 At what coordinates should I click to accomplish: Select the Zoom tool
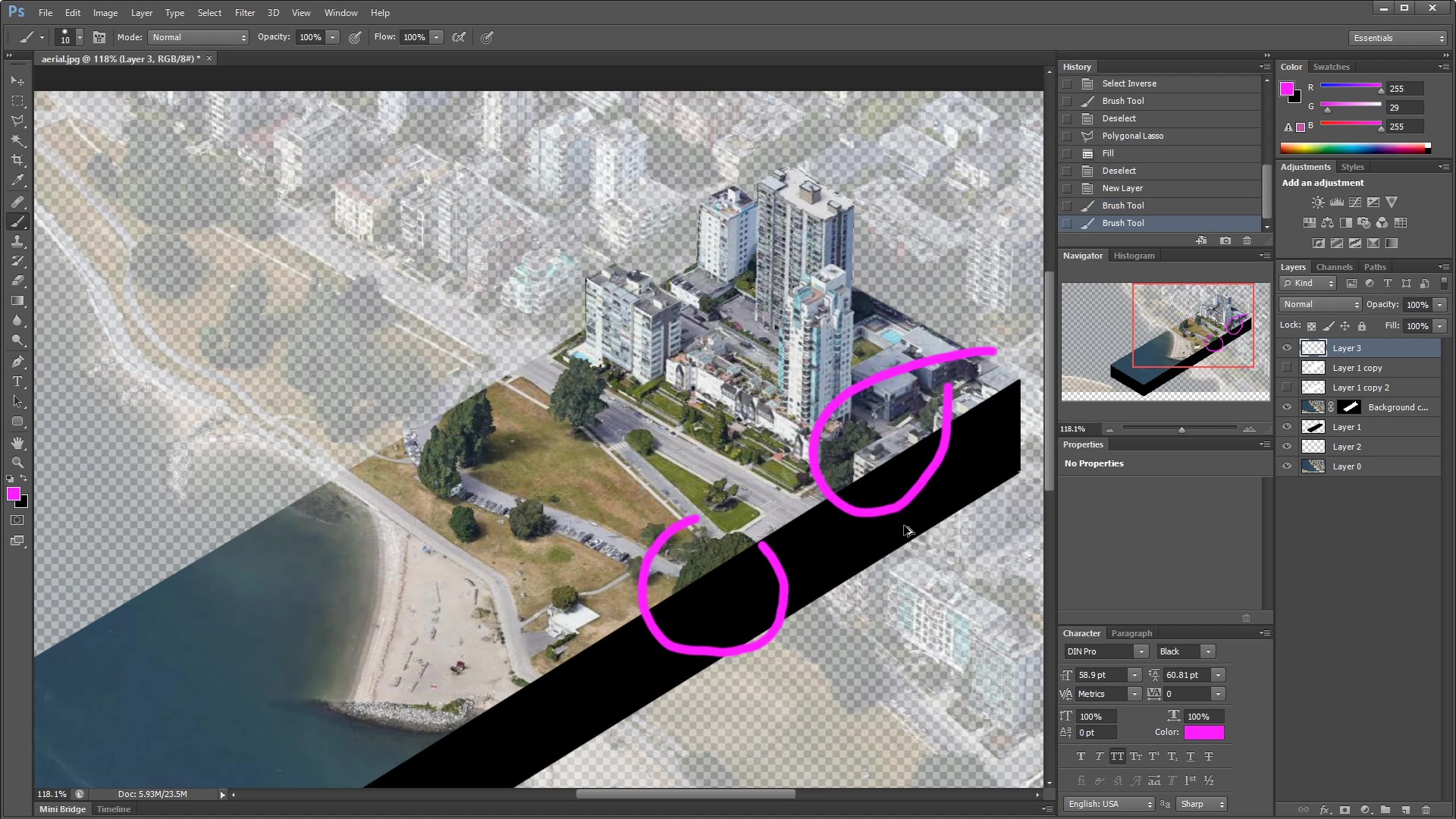(x=17, y=462)
